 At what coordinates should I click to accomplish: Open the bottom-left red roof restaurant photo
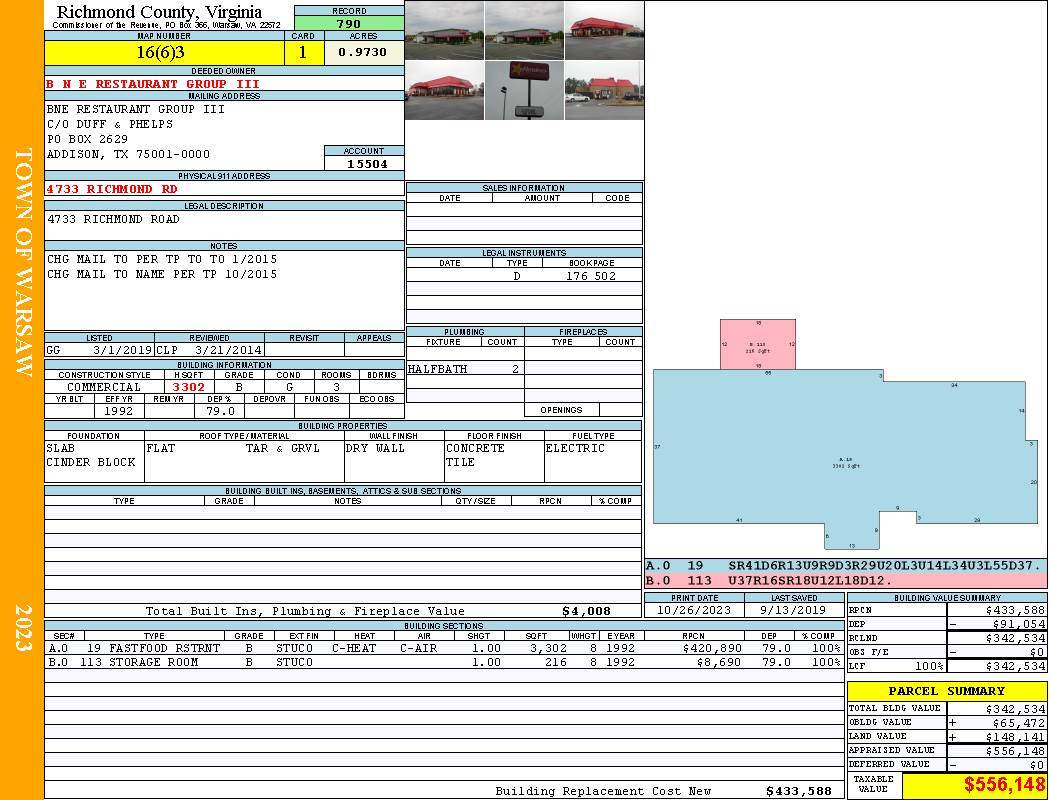click(x=445, y=90)
